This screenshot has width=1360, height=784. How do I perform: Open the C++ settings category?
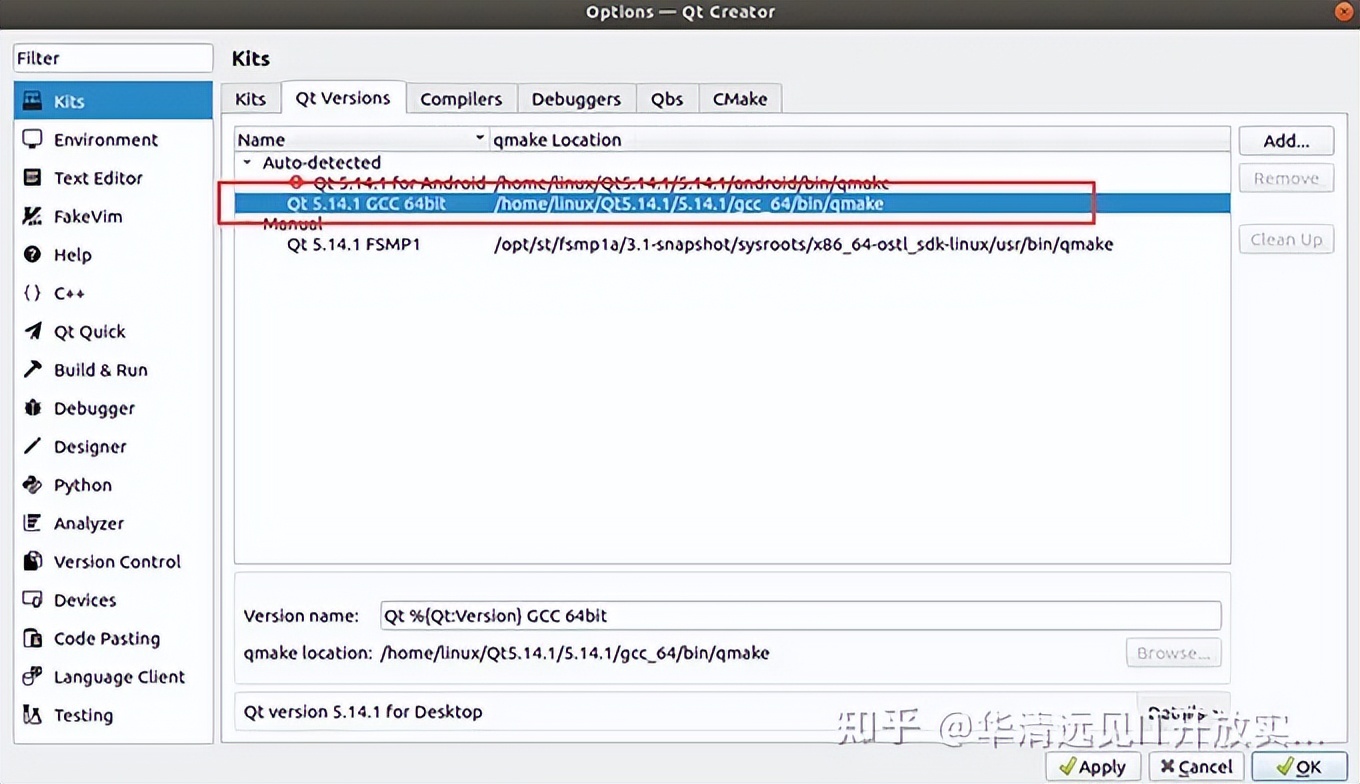tap(66, 292)
